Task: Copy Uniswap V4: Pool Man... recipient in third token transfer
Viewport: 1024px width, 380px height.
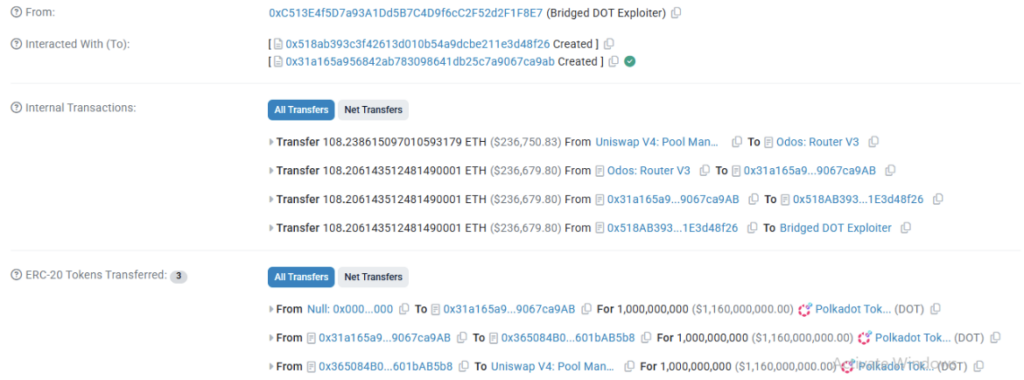Action: pos(630,366)
